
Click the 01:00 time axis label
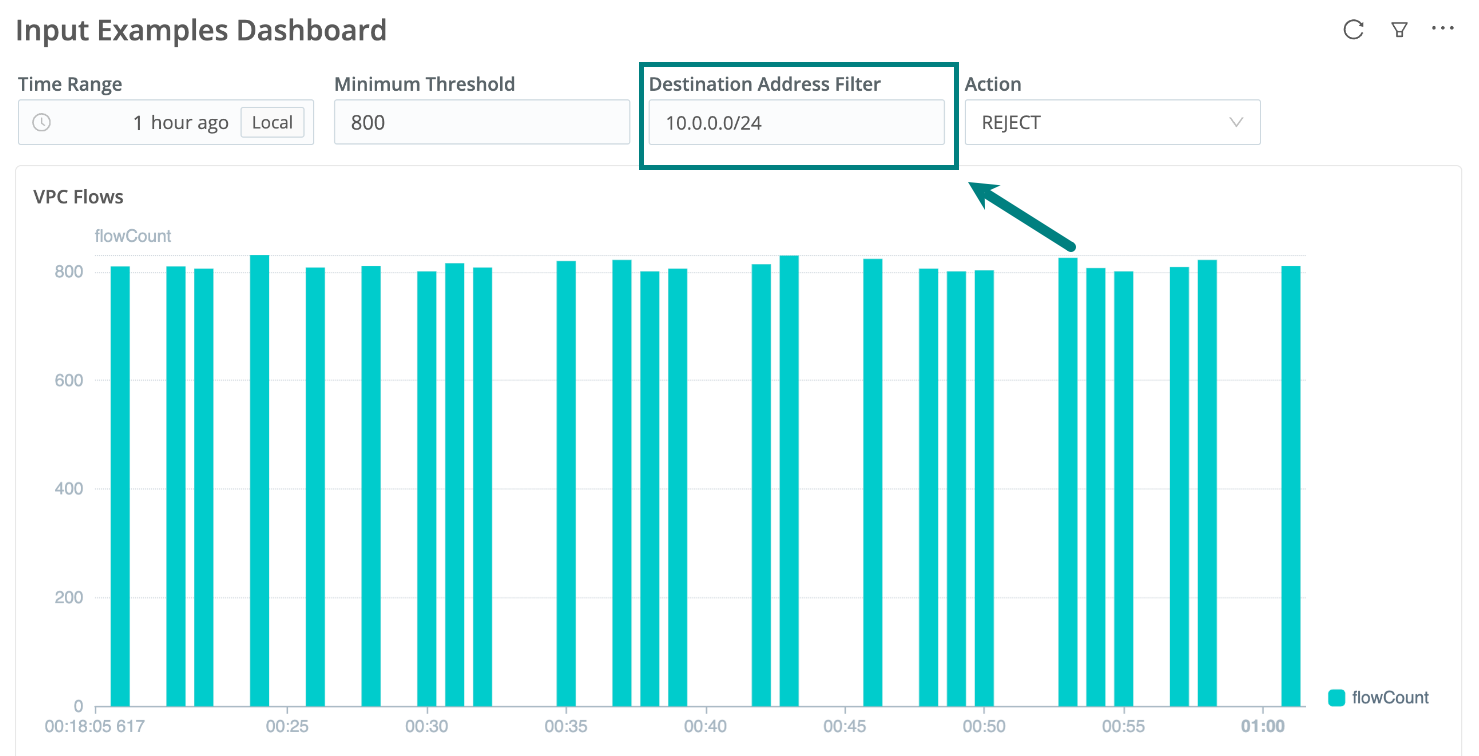1262,724
